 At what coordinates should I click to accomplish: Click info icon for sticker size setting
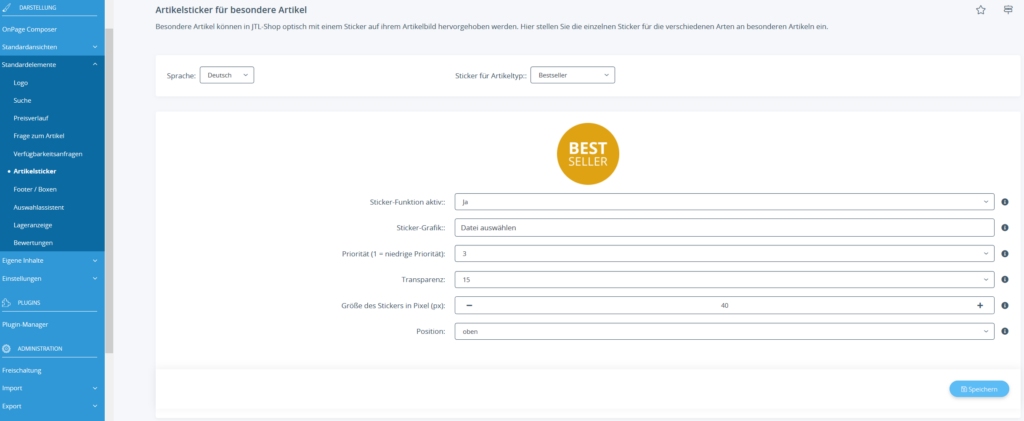(x=1005, y=305)
